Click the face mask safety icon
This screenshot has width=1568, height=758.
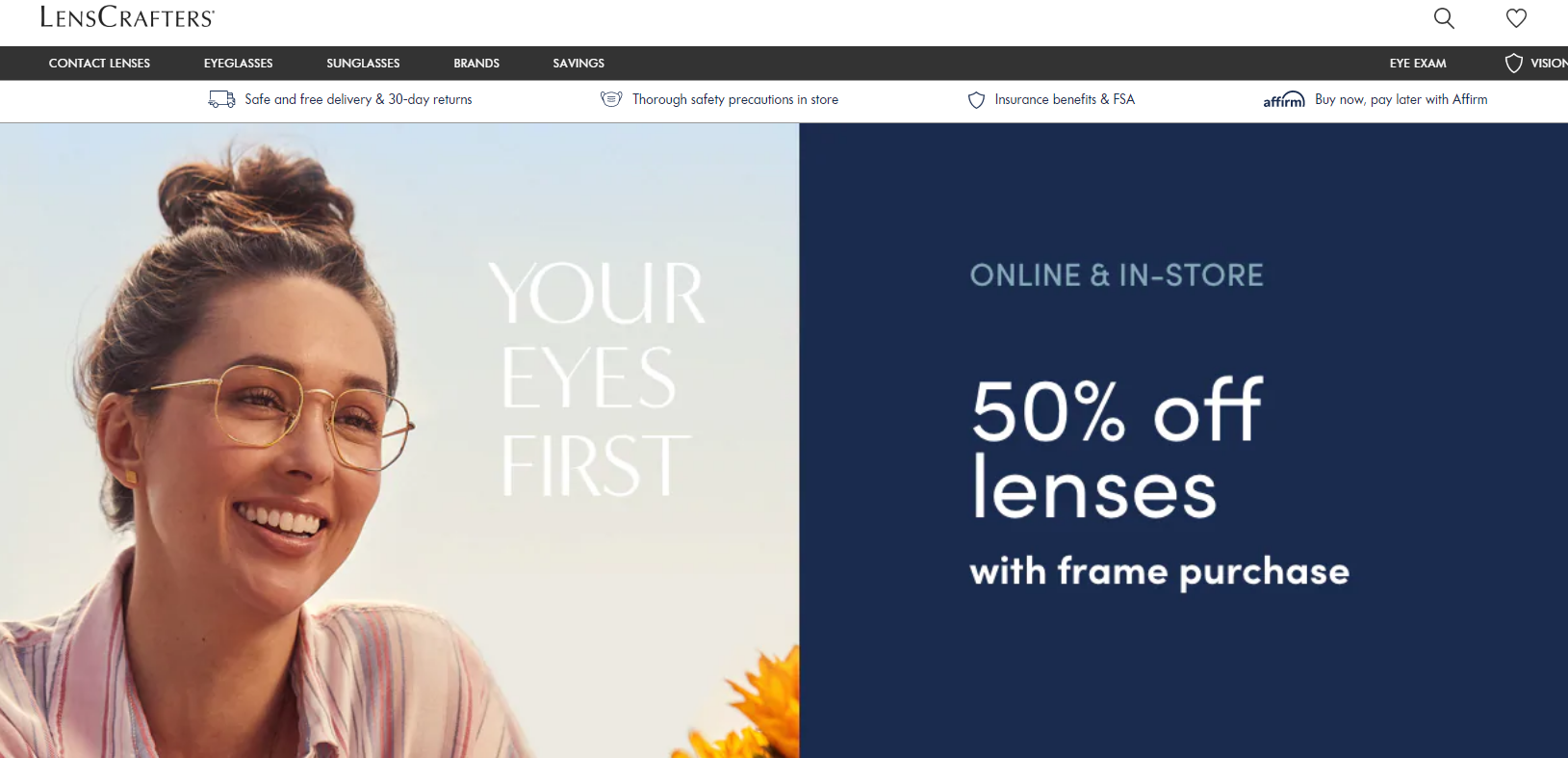(611, 99)
